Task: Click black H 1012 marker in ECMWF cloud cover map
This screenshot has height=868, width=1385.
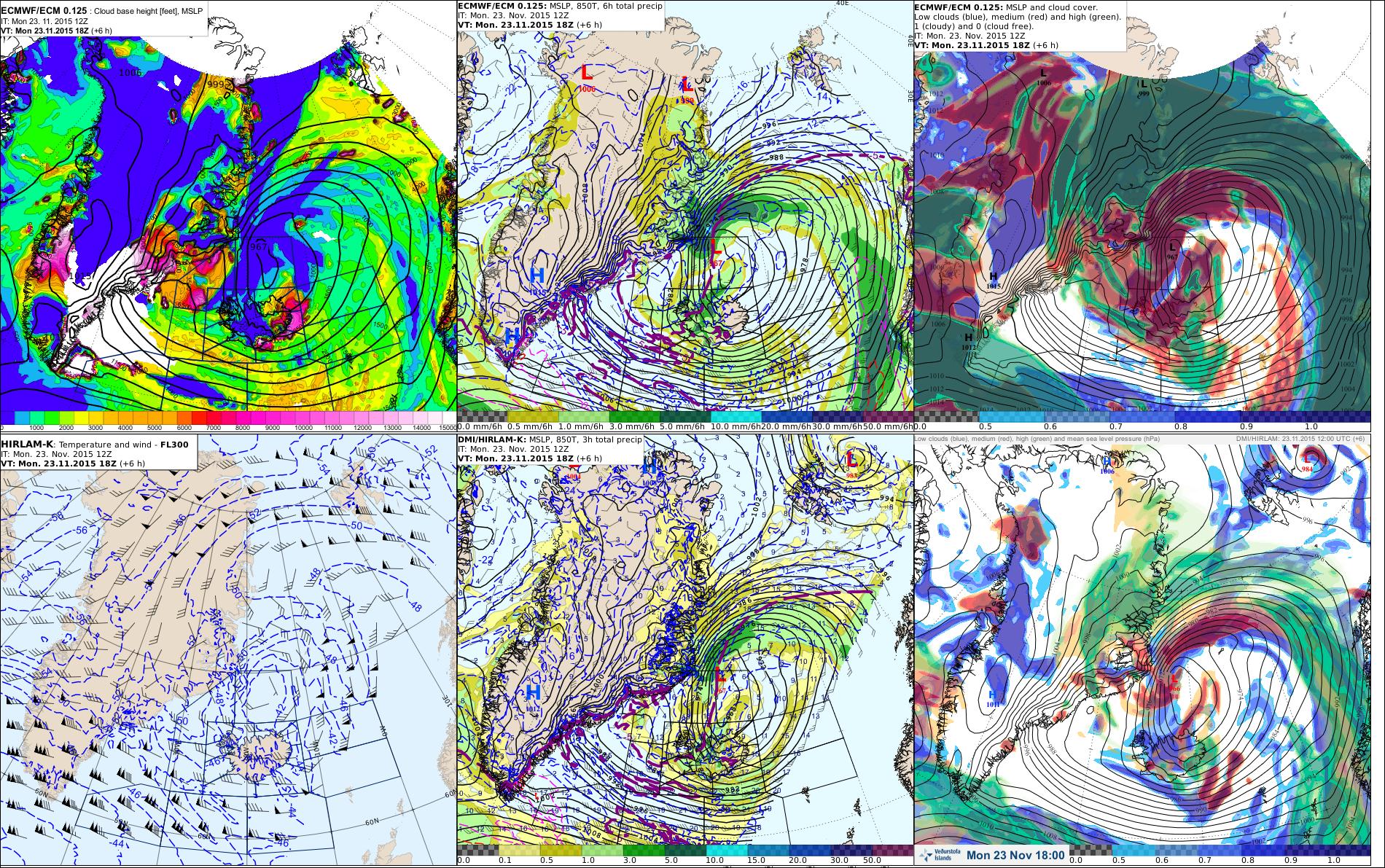Action: click(969, 342)
